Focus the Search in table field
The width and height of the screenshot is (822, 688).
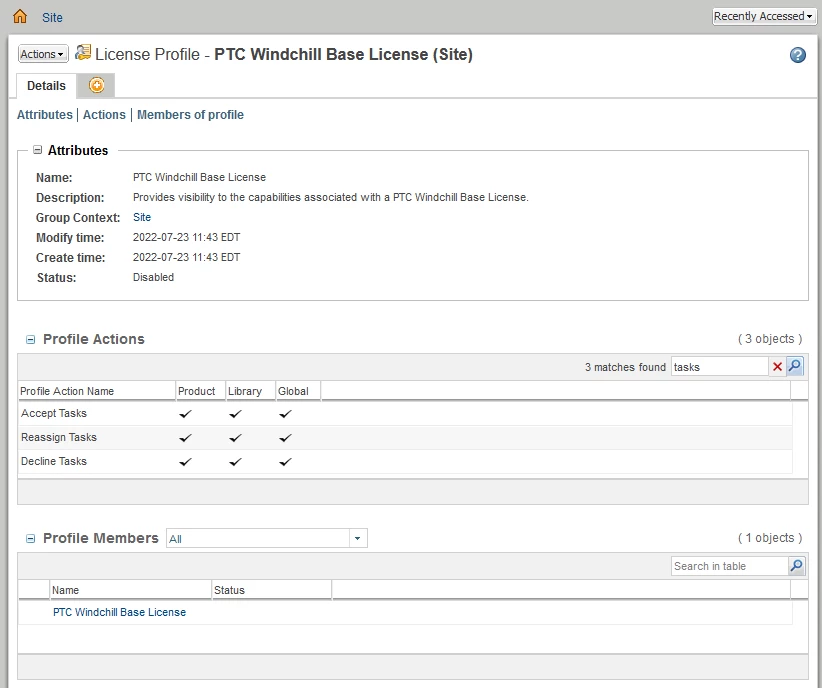(729, 566)
